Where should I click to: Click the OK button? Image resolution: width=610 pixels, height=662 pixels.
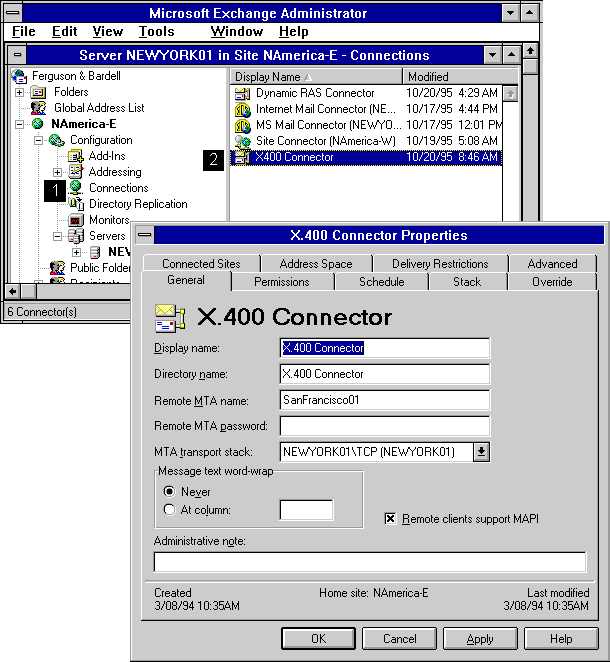[x=318, y=638]
